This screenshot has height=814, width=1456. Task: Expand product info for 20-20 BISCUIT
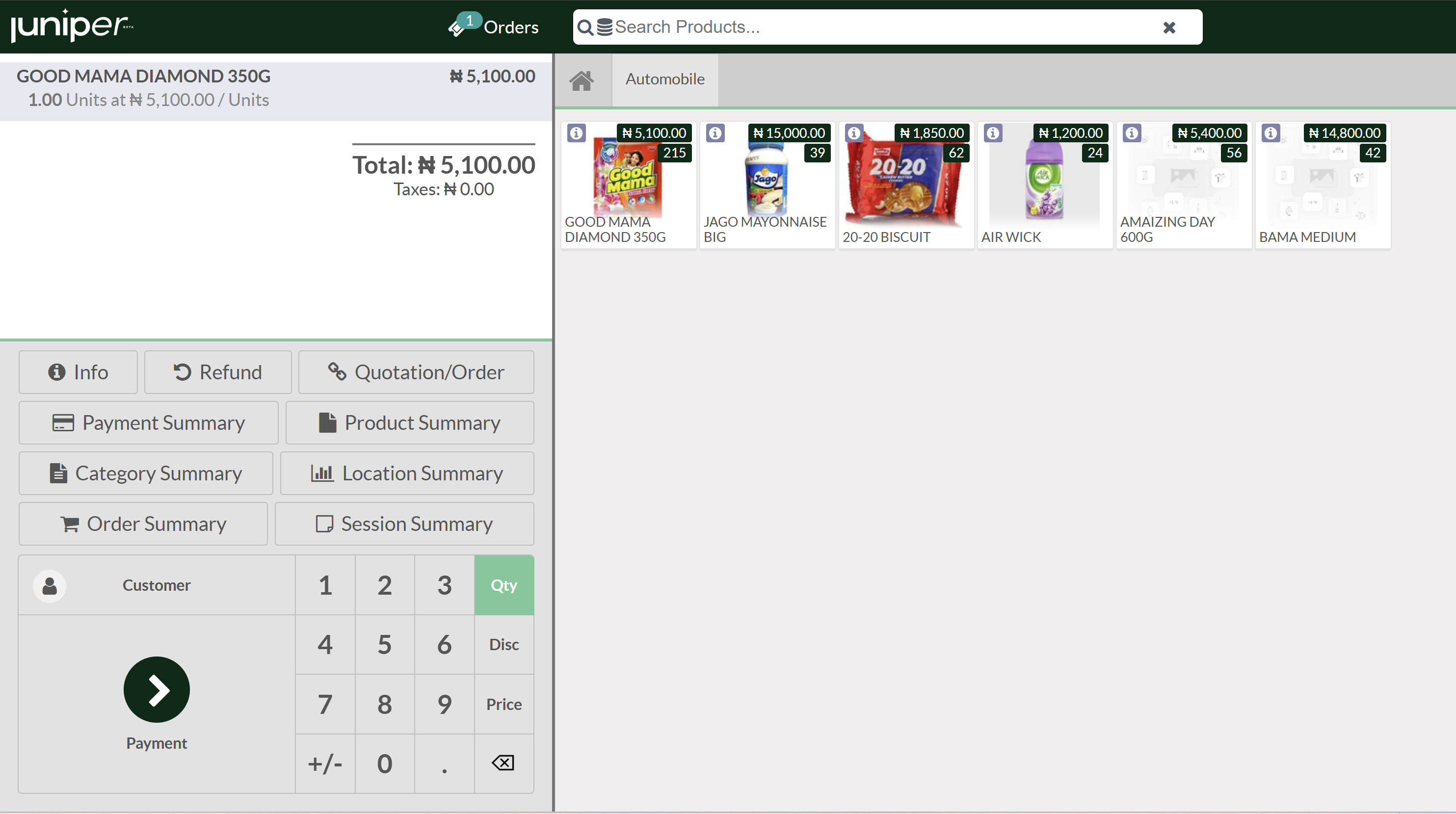854,133
